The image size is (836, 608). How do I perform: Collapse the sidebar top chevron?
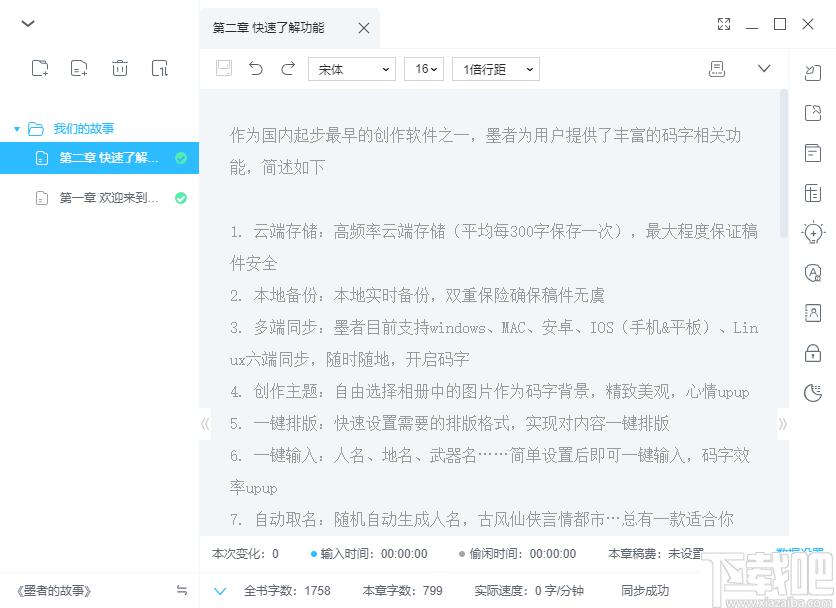[x=28, y=23]
